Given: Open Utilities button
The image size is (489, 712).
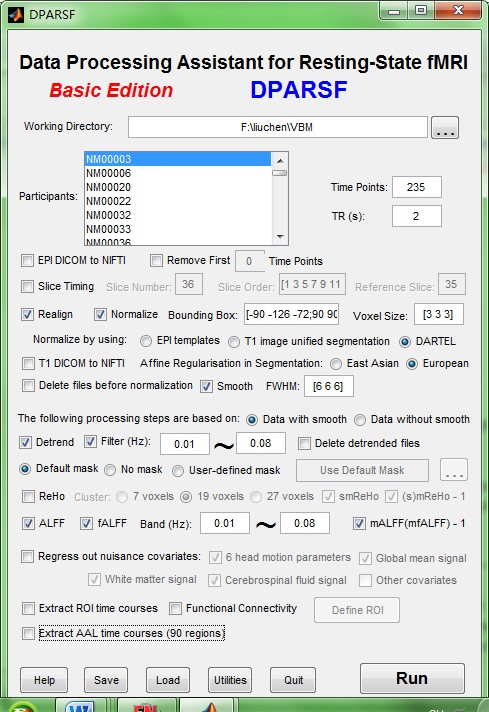Looking at the screenshot, I should click(x=230, y=680).
